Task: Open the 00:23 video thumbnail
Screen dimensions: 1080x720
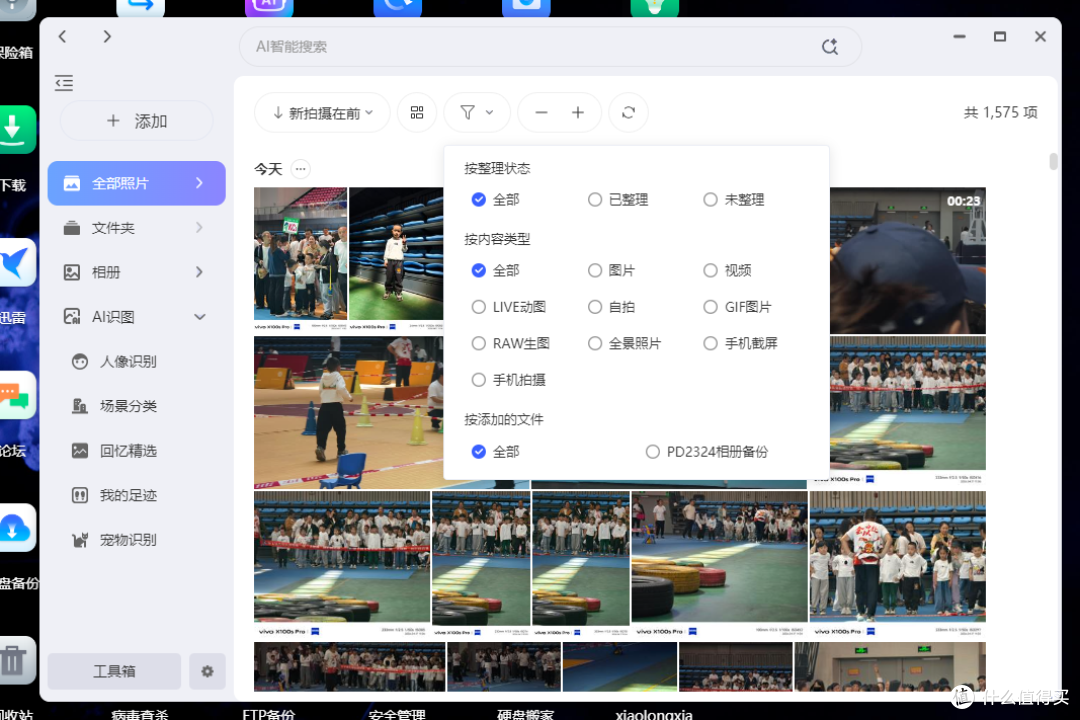Action: (908, 260)
